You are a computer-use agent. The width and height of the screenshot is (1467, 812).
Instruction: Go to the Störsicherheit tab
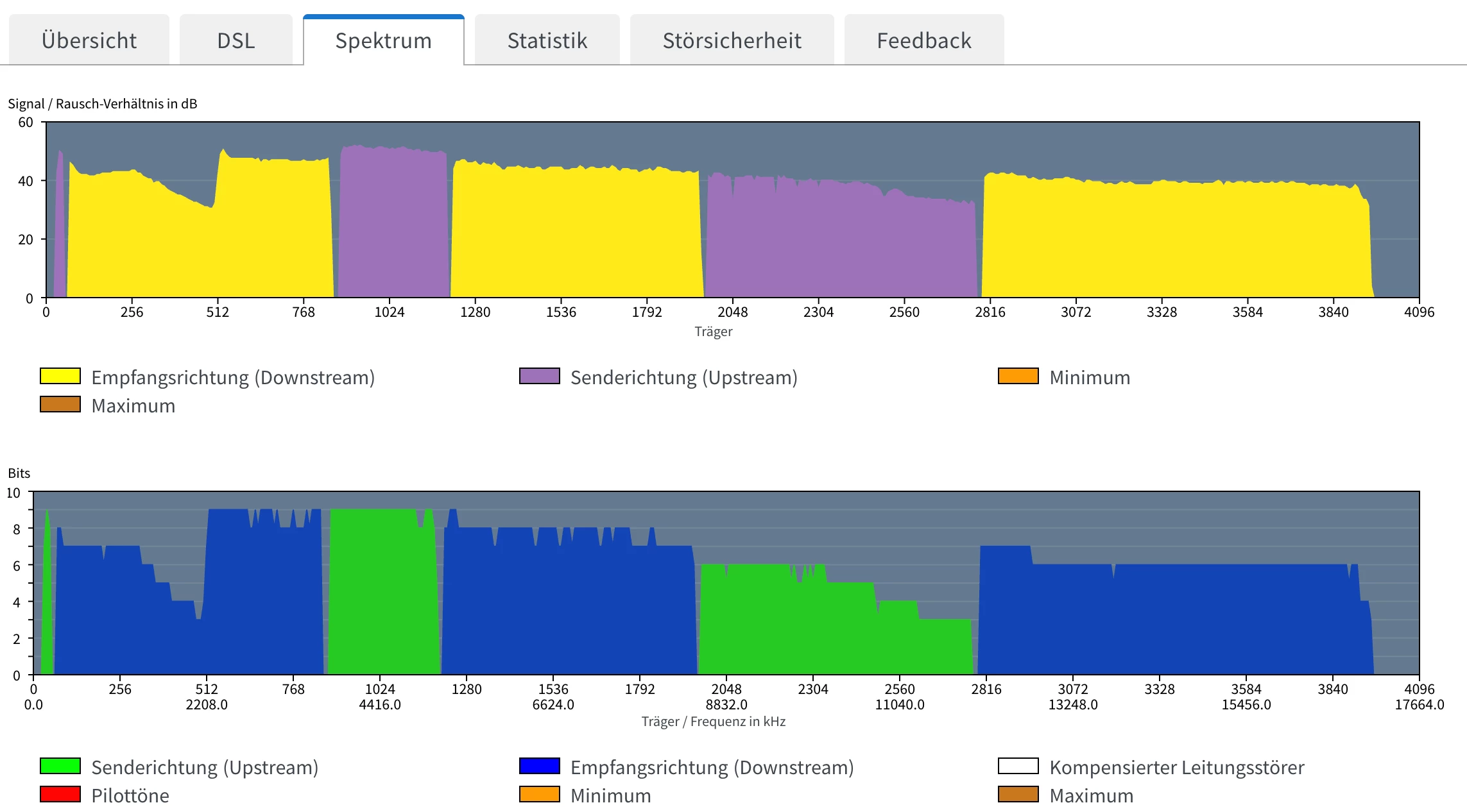(x=732, y=40)
